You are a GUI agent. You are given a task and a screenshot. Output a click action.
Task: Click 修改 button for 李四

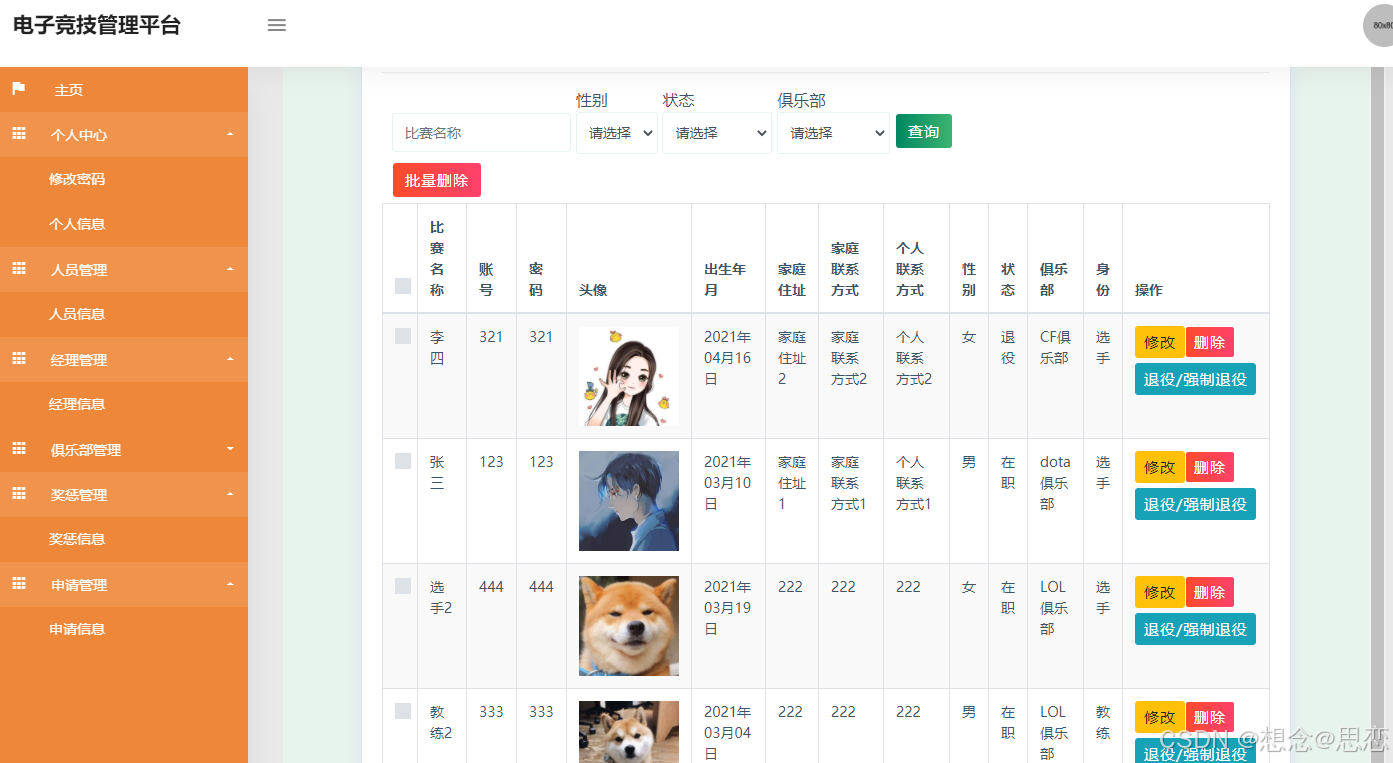pyautogui.click(x=1160, y=342)
